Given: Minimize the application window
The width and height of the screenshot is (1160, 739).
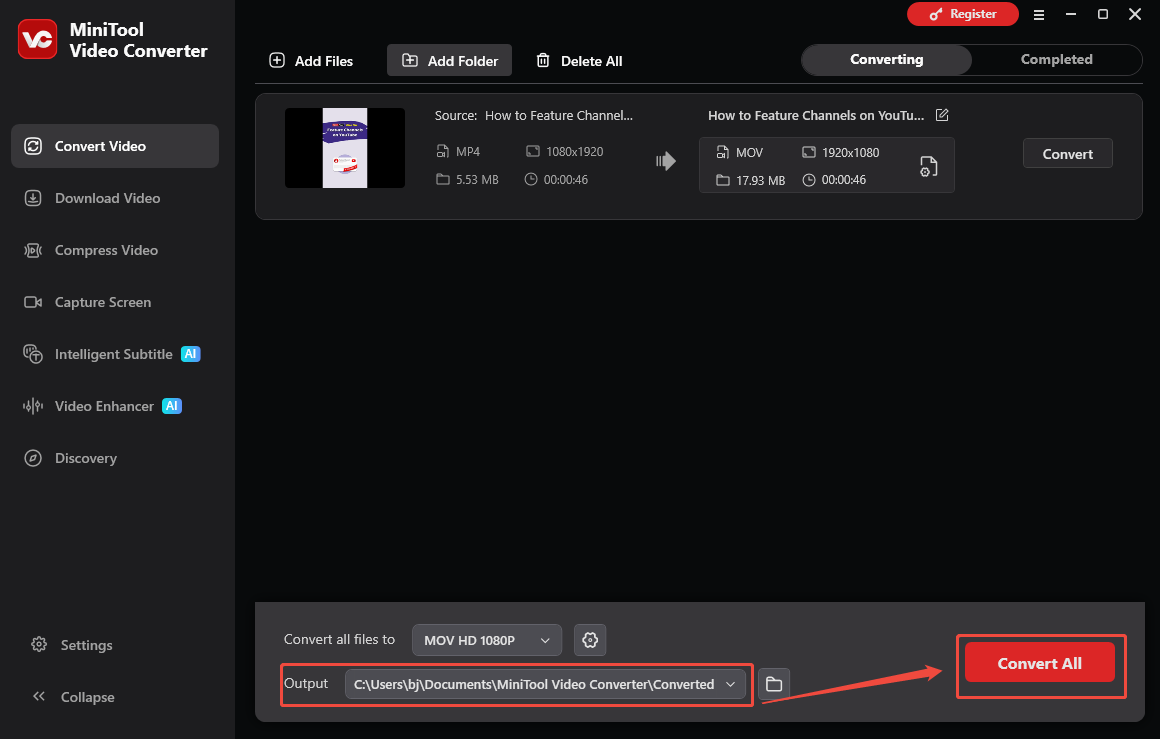Looking at the screenshot, I should (1070, 14).
